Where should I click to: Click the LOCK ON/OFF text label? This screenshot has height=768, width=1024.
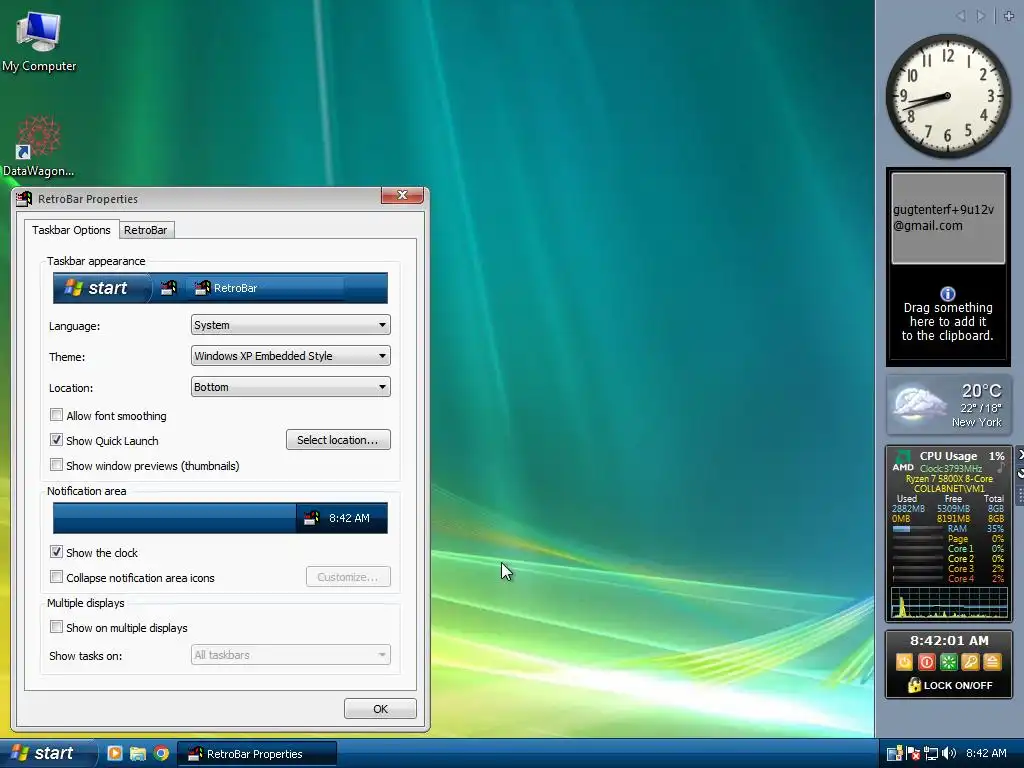pyautogui.click(x=958, y=685)
